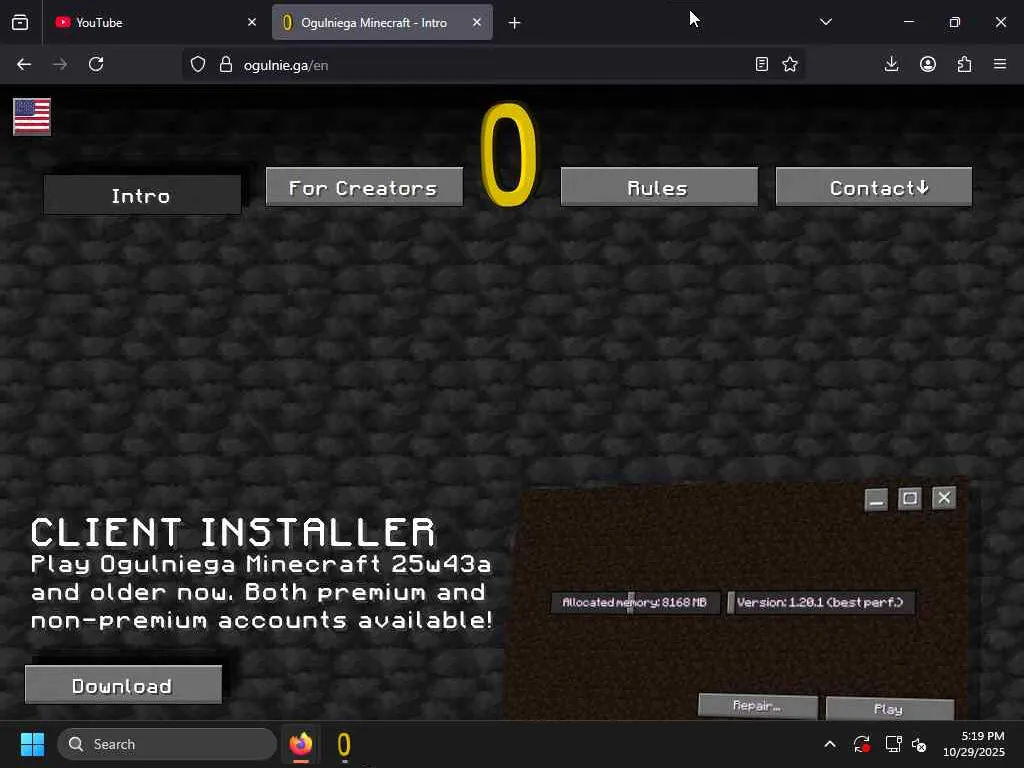Toggle Reader View in the address bar

click(761, 64)
